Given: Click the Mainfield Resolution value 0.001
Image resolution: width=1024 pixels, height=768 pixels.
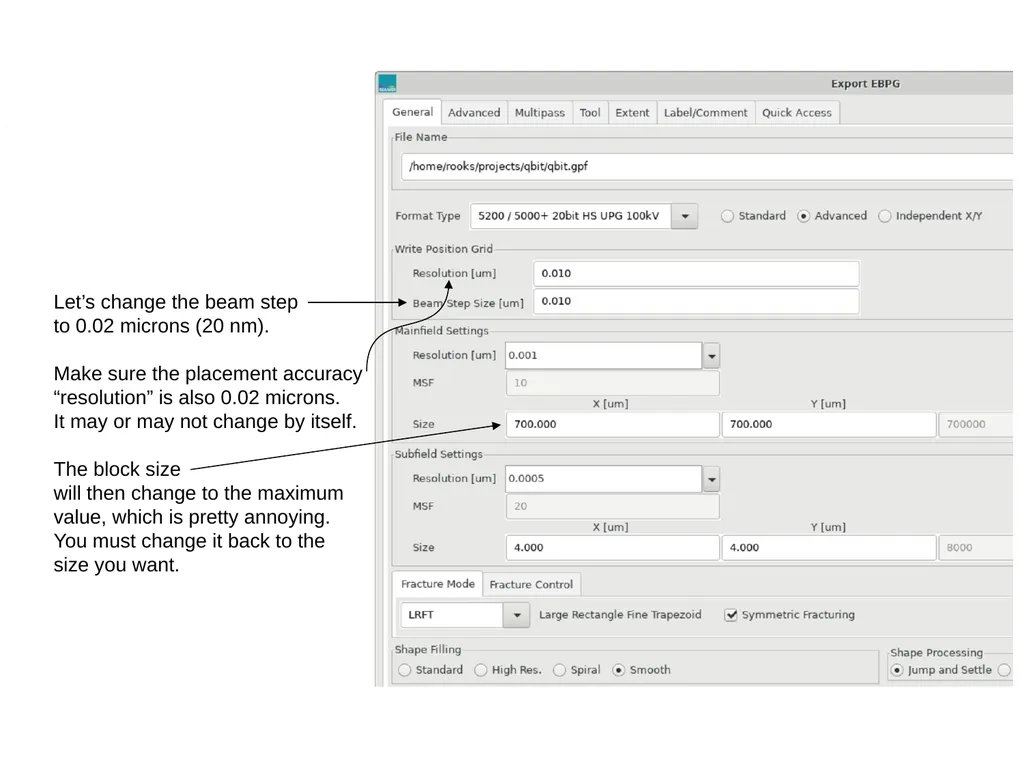Looking at the screenshot, I should point(603,356).
